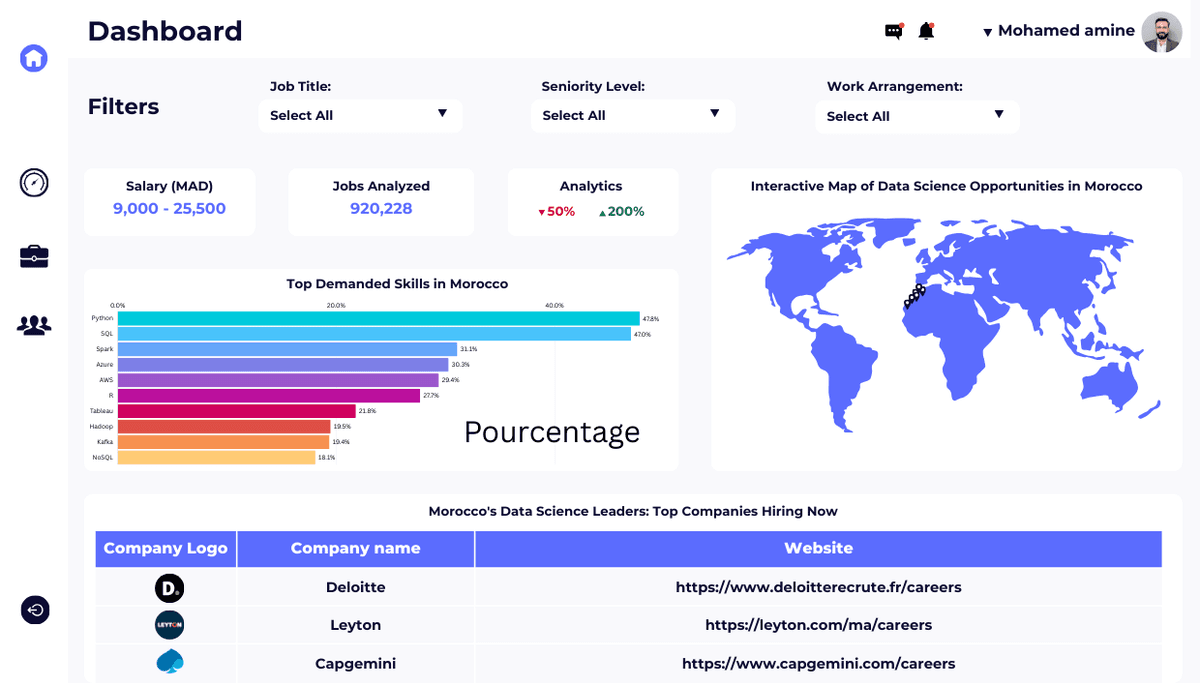Click the Morocco location markers on map
Screen dimensions: 1200x683
pyautogui.click(x=914, y=296)
